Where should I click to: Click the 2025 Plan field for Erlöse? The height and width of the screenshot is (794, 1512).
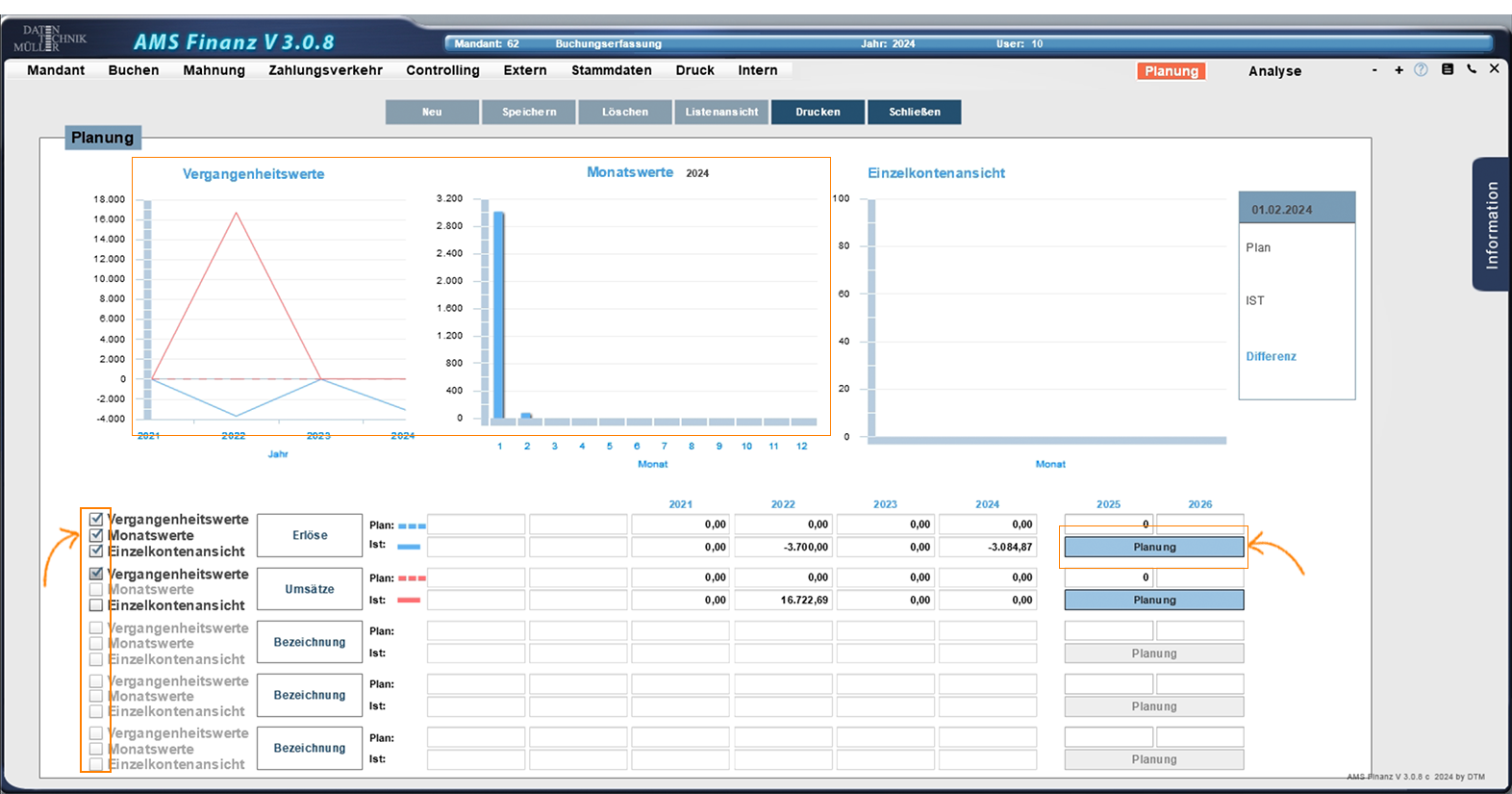point(1108,525)
